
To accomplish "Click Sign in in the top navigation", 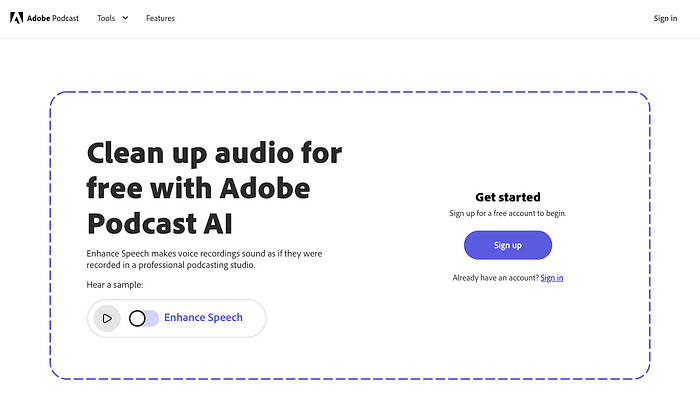I will 665,18.
